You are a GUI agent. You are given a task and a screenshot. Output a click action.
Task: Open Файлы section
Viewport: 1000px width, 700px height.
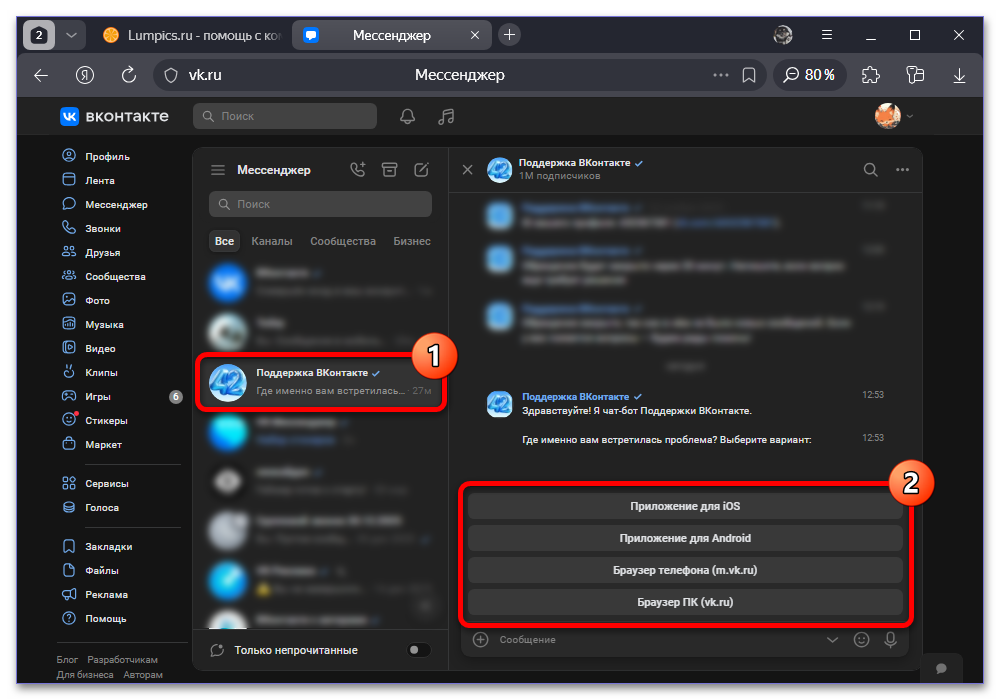tap(101, 571)
